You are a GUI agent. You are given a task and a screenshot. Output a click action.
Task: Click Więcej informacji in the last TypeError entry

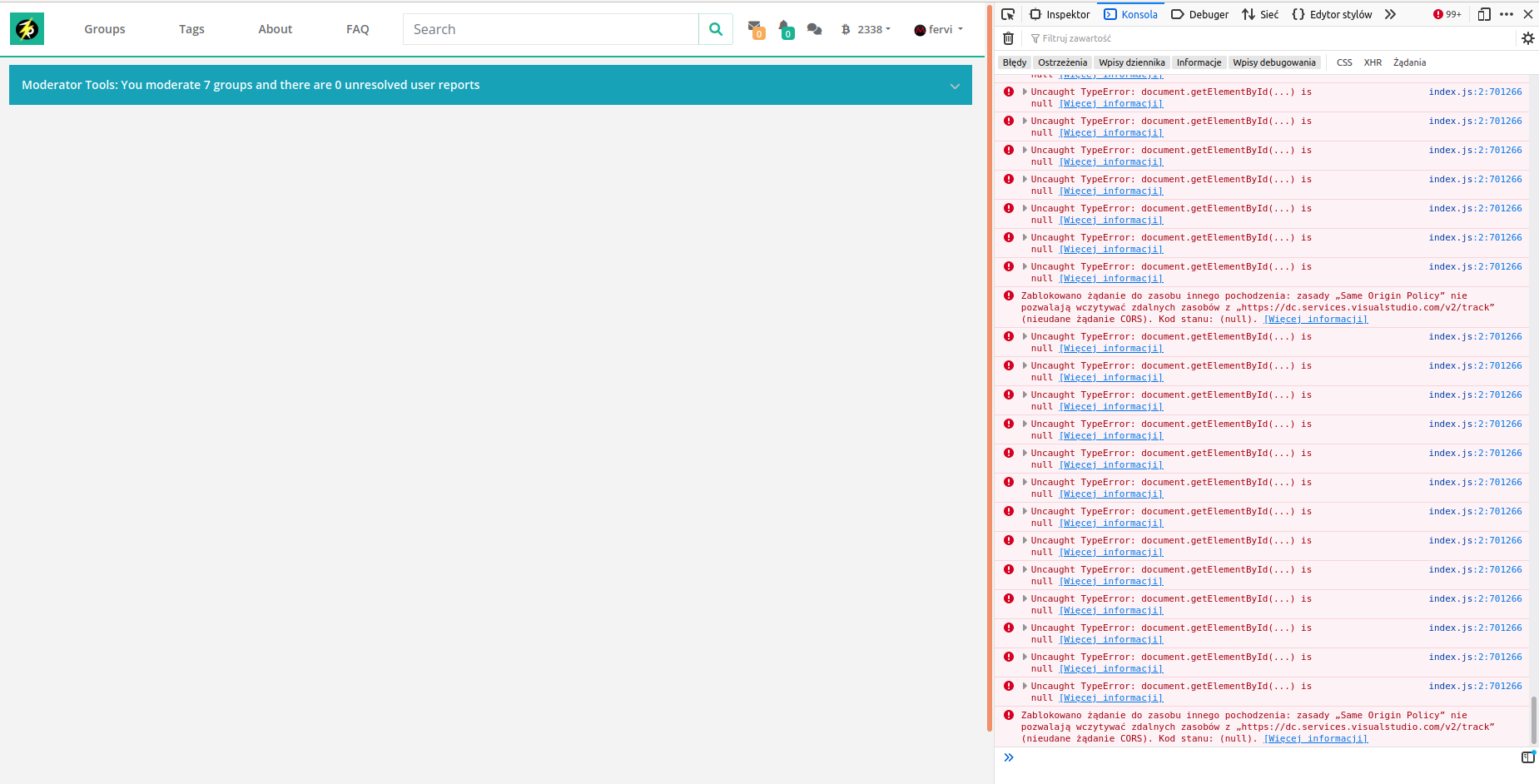point(1111,698)
